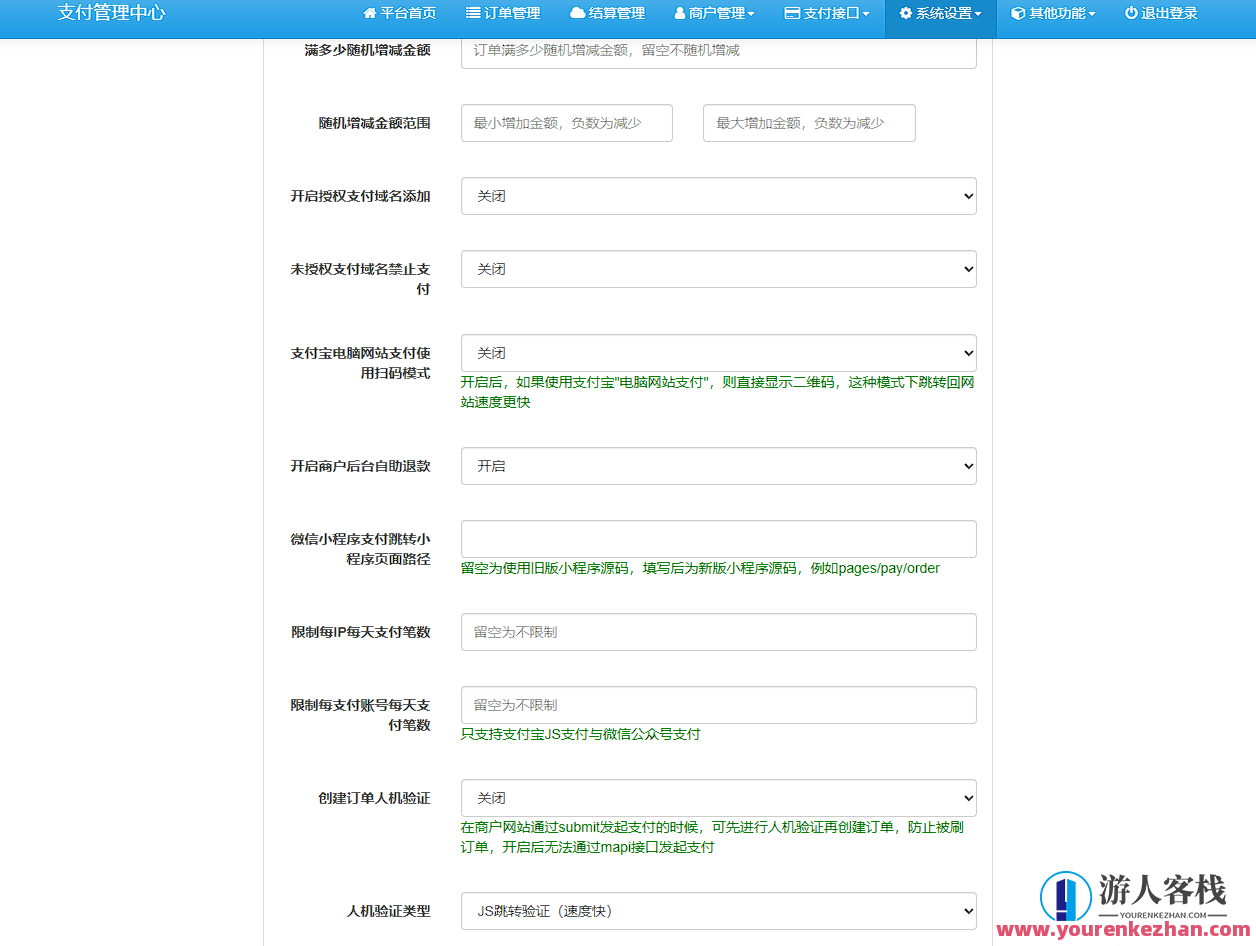Image resolution: width=1256 pixels, height=946 pixels.
Task: Expand the 创建订单人机验证 dropdown
Action: [718, 798]
